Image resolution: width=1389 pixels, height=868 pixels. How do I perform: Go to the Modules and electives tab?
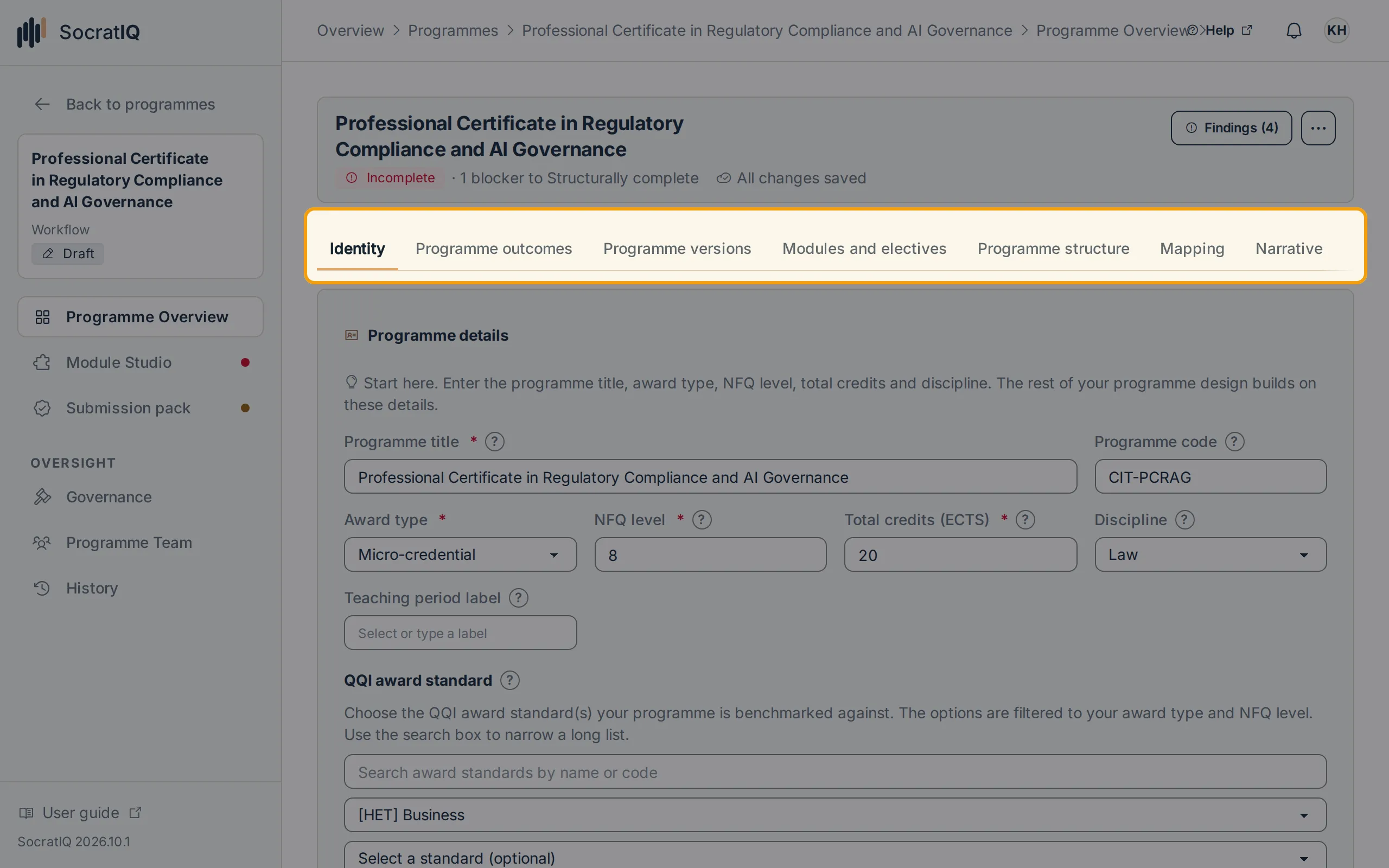click(x=864, y=248)
